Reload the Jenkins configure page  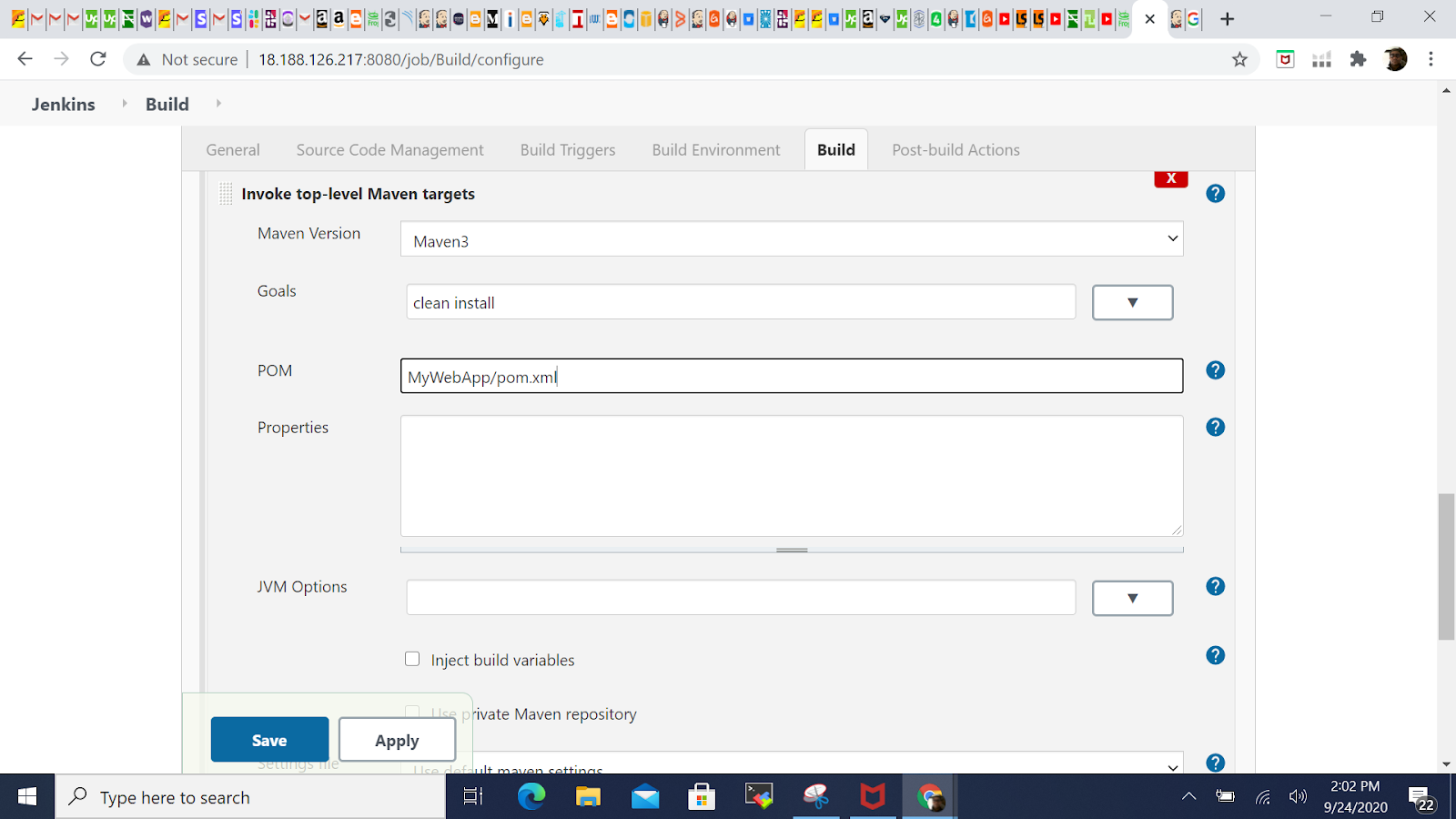(97, 59)
